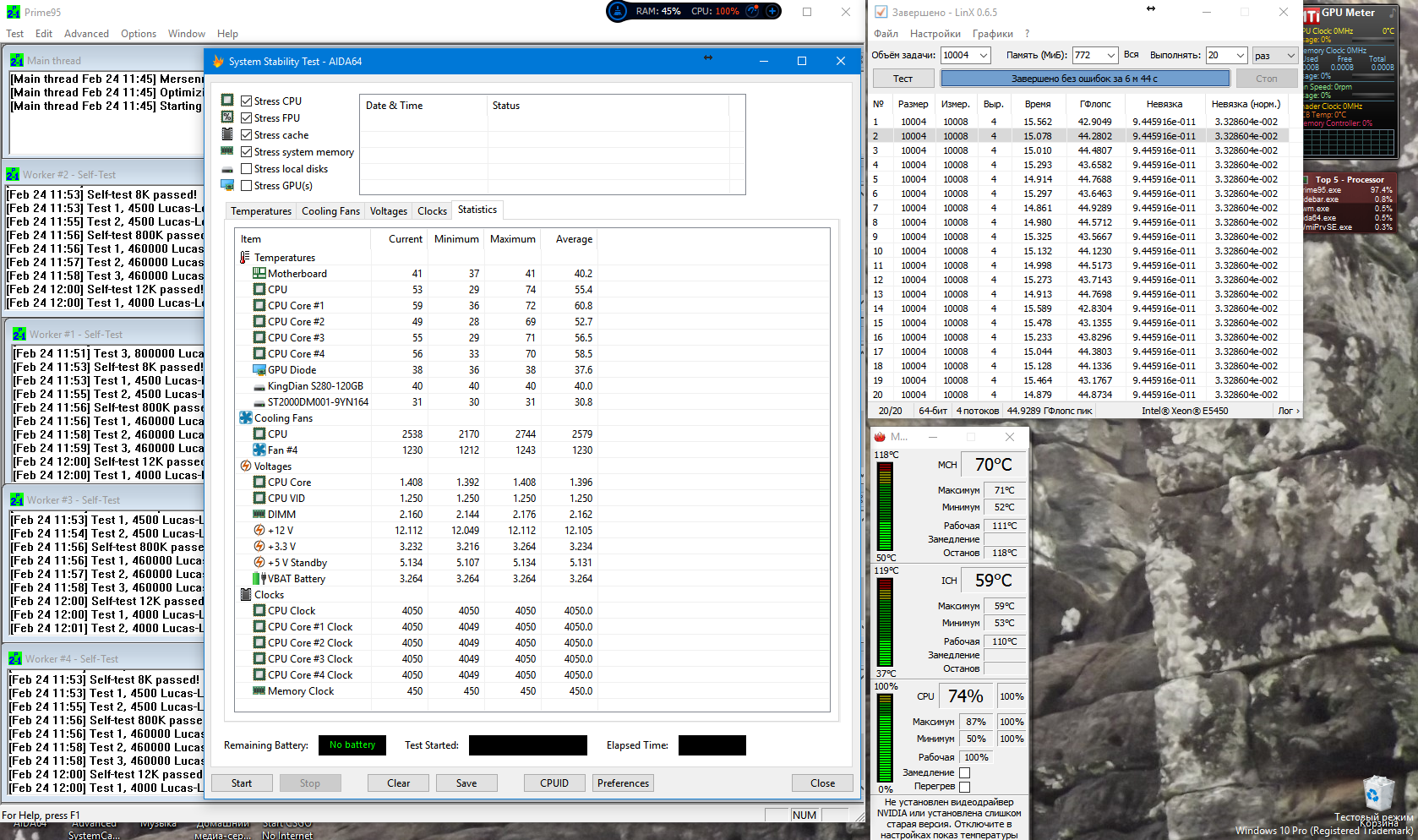This screenshot has height=840, width=1418.
Task: Click the percent chip icon beside Stress FPU
Action: click(227, 117)
